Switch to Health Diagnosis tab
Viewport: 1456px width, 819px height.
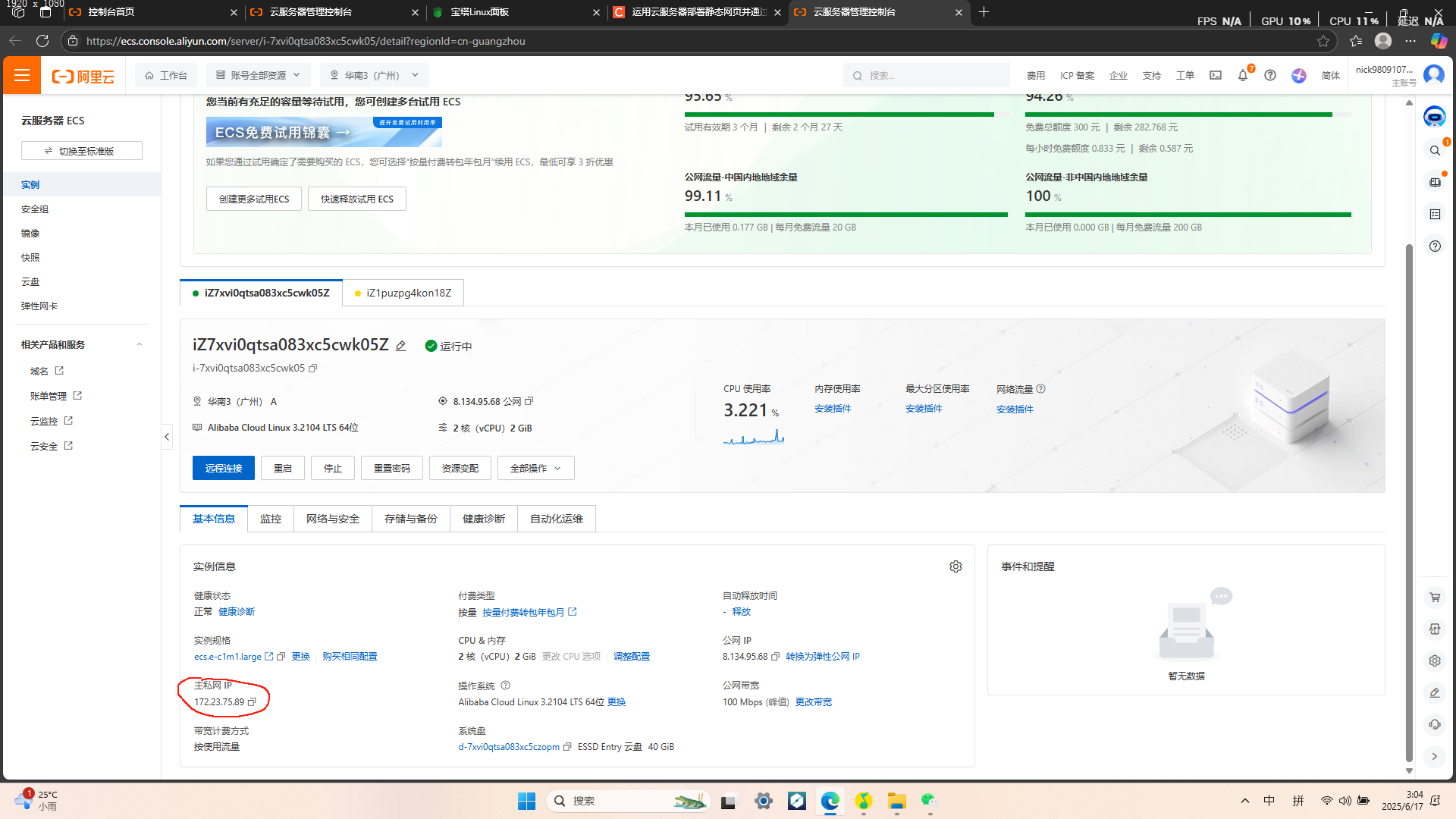[484, 519]
